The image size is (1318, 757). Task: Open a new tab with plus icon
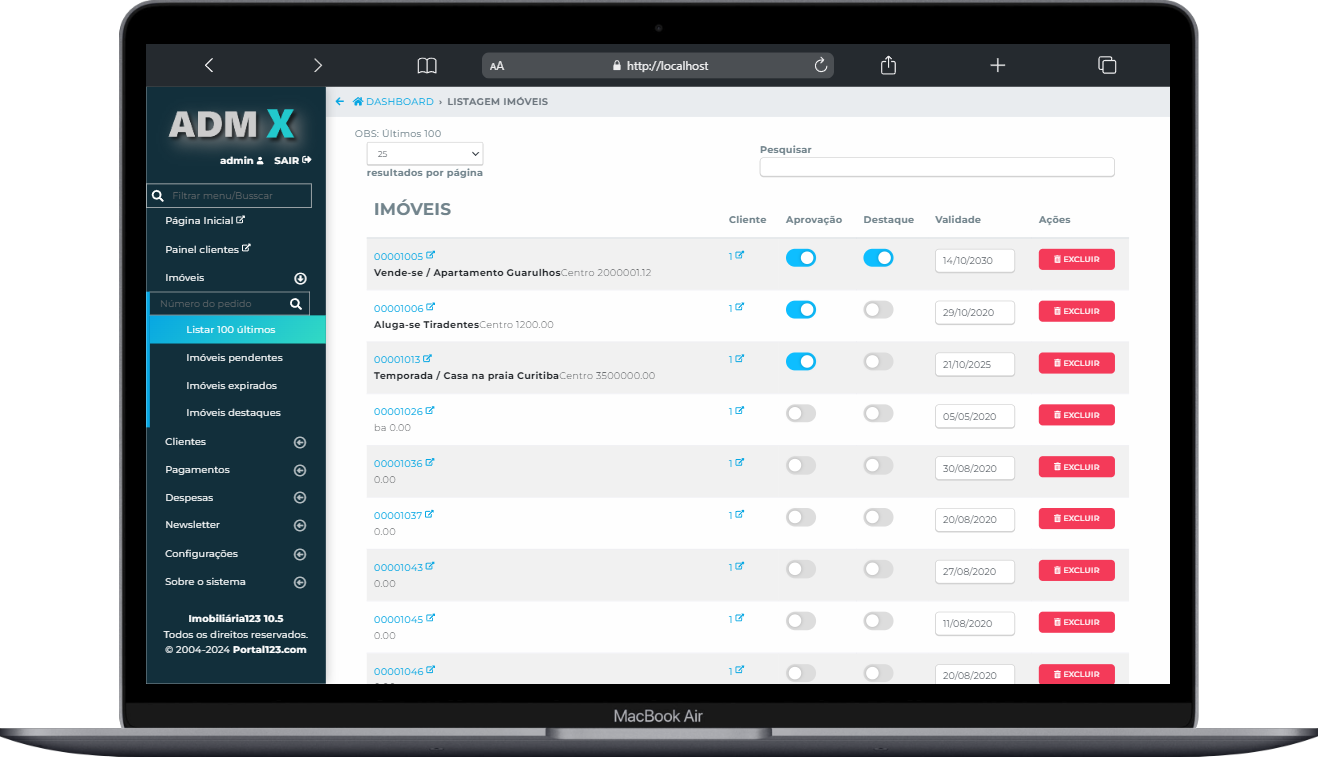(997, 65)
